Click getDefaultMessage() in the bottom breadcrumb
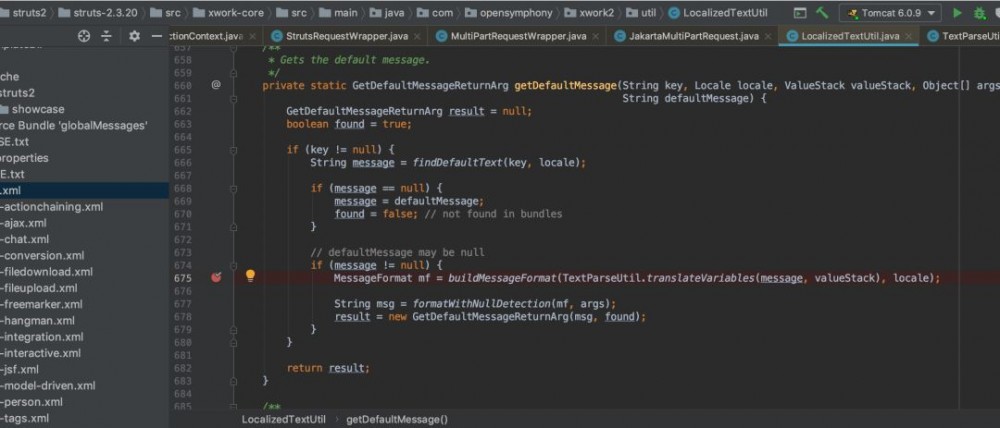Viewport: 1000px width, 428px height. 397,419
